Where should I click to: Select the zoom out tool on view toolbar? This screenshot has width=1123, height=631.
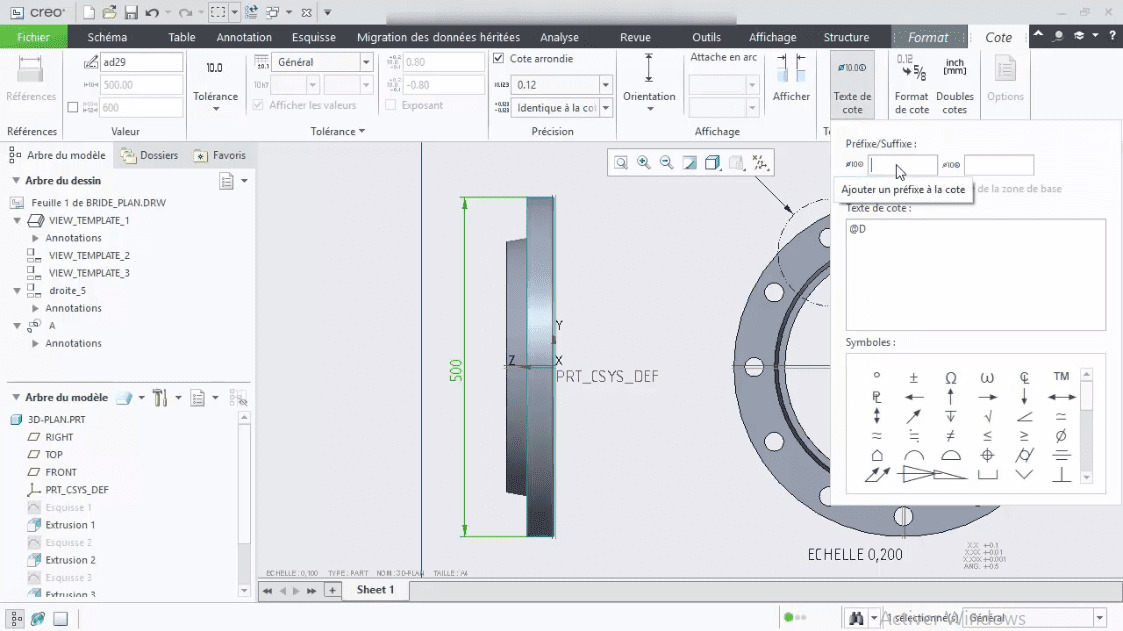[665, 162]
